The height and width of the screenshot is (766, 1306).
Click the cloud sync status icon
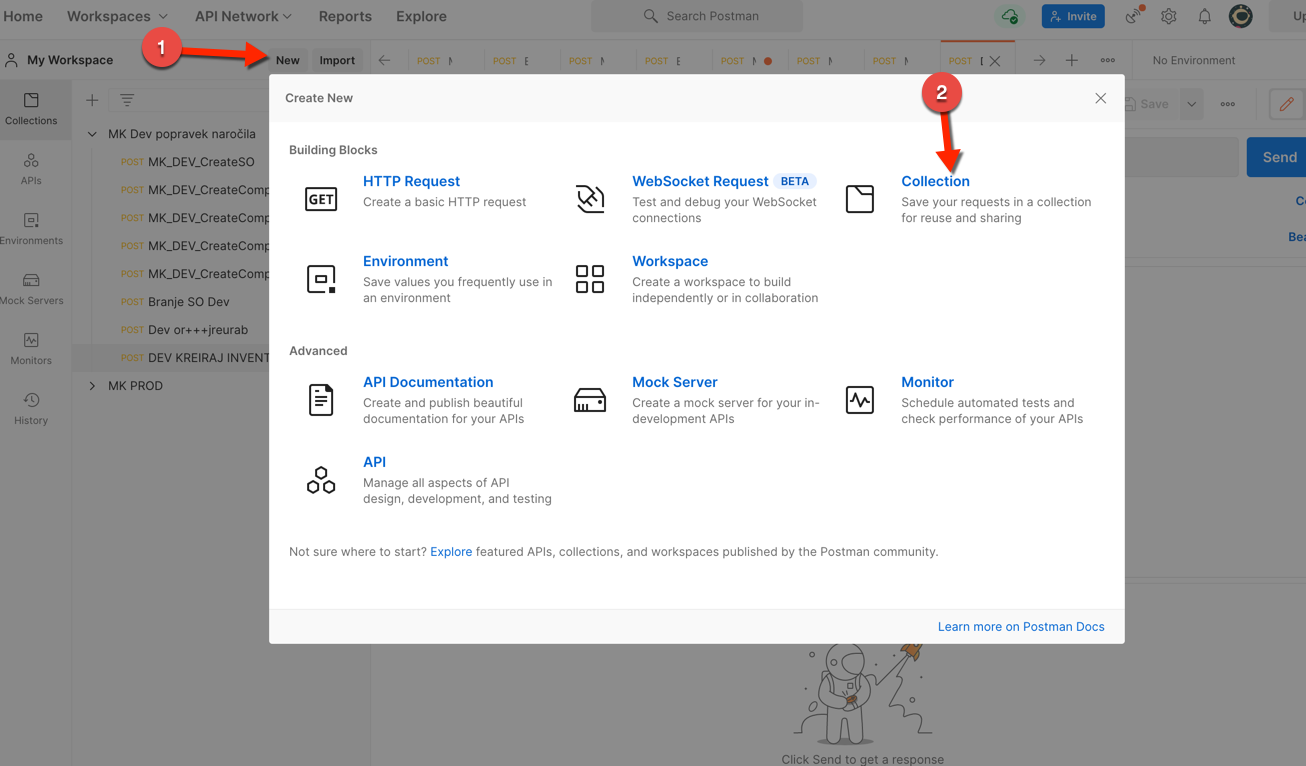[1011, 16]
